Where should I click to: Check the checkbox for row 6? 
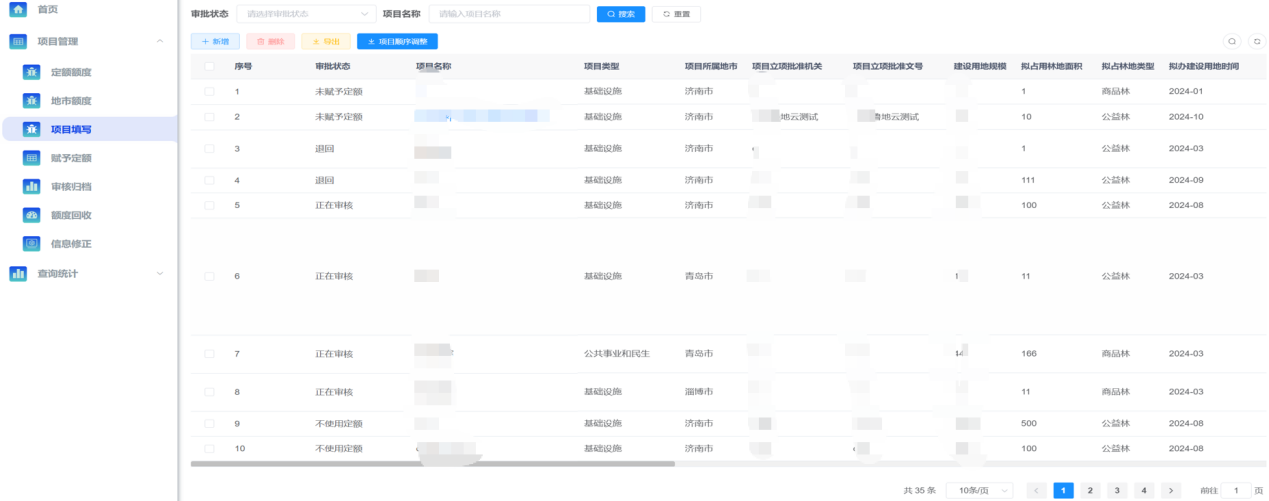pos(209,276)
